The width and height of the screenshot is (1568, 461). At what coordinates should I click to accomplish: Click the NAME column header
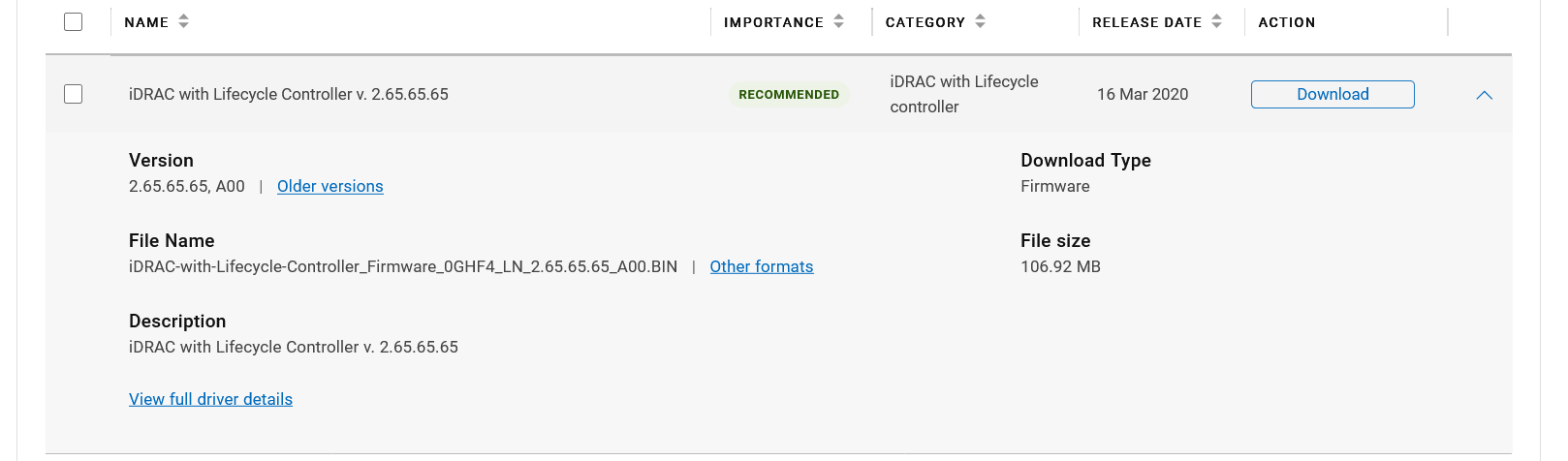pyautogui.click(x=146, y=22)
